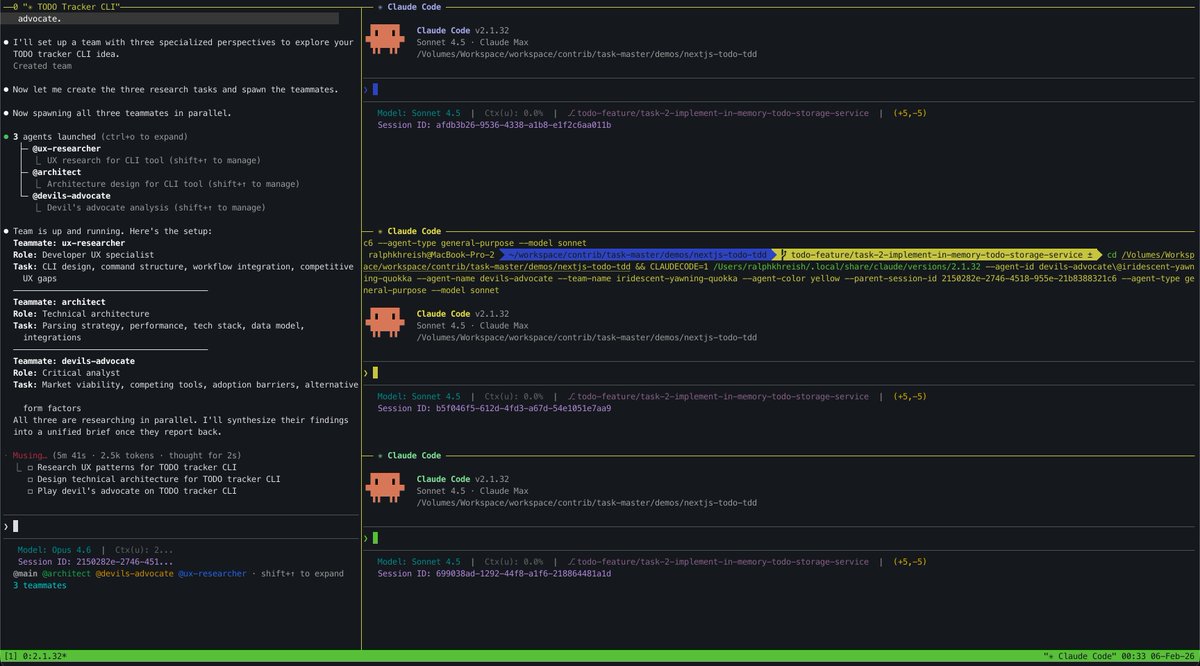The height and width of the screenshot is (666, 1200).
Task: Click the green cursor prompt in the bottom-right pane
Action: (375, 537)
